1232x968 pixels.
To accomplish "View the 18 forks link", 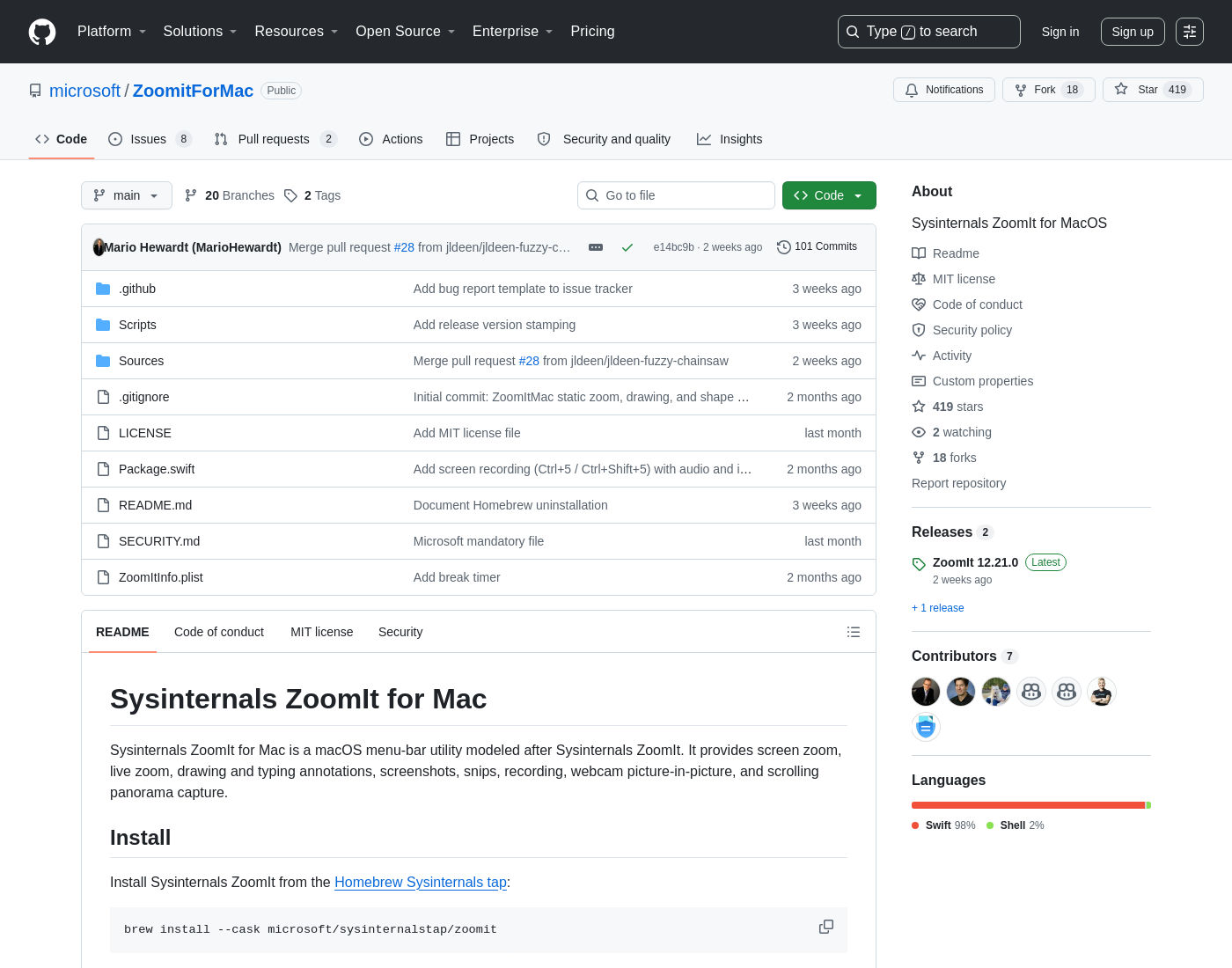I will 944,458.
